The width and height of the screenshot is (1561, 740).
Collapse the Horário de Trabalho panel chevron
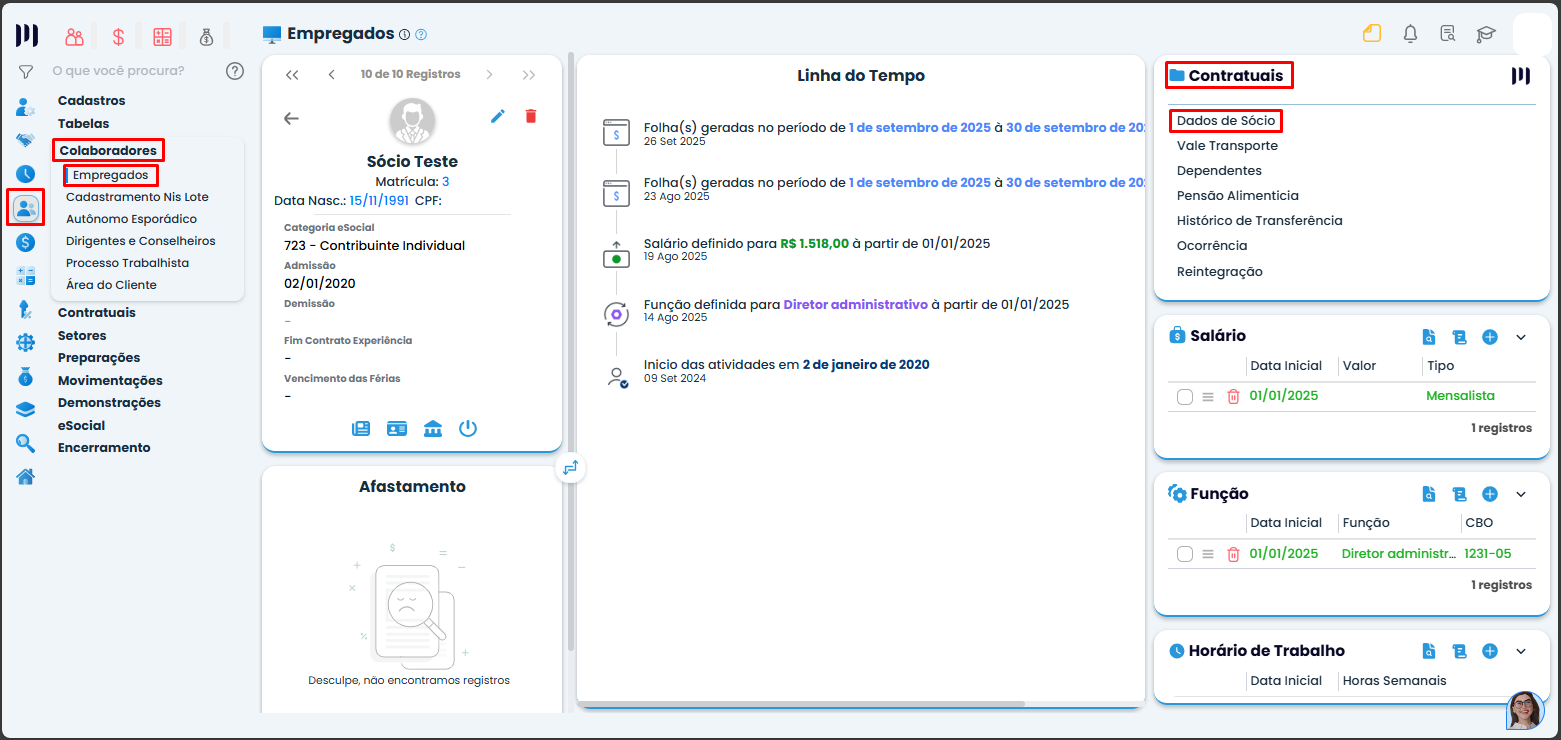coord(1521,651)
